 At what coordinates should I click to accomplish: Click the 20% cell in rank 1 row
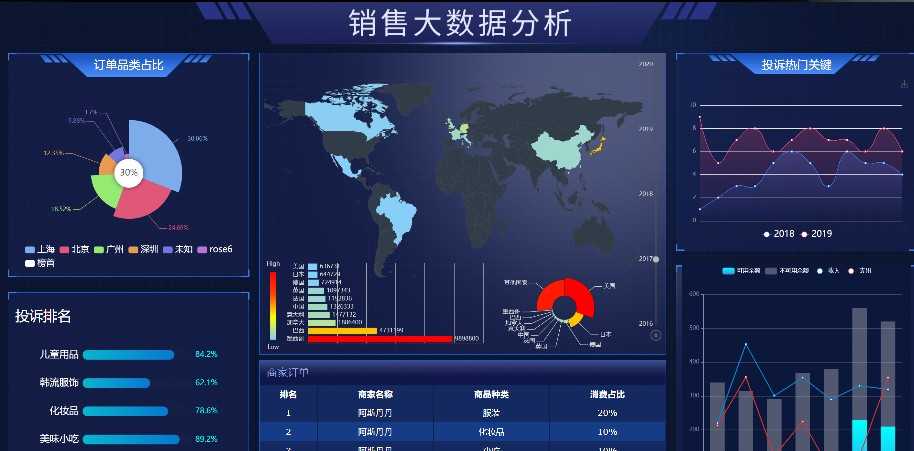point(607,413)
